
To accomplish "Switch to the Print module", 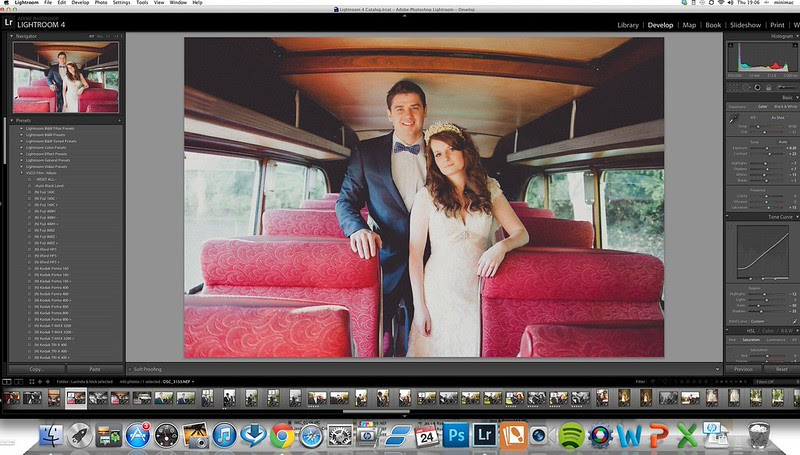I will pos(777,25).
